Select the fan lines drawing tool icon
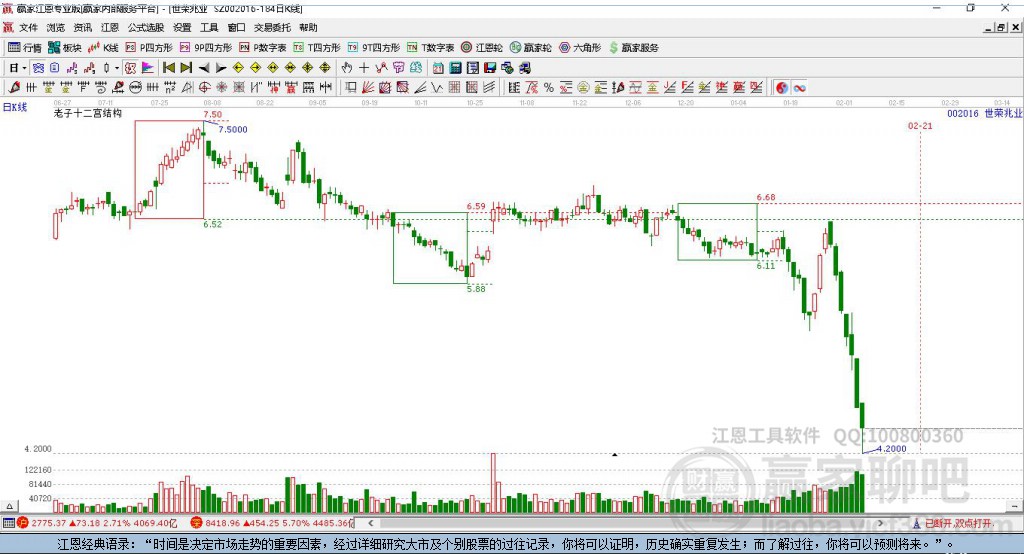Viewport: 1024px width, 554px height. pyautogui.click(x=368, y=88)
